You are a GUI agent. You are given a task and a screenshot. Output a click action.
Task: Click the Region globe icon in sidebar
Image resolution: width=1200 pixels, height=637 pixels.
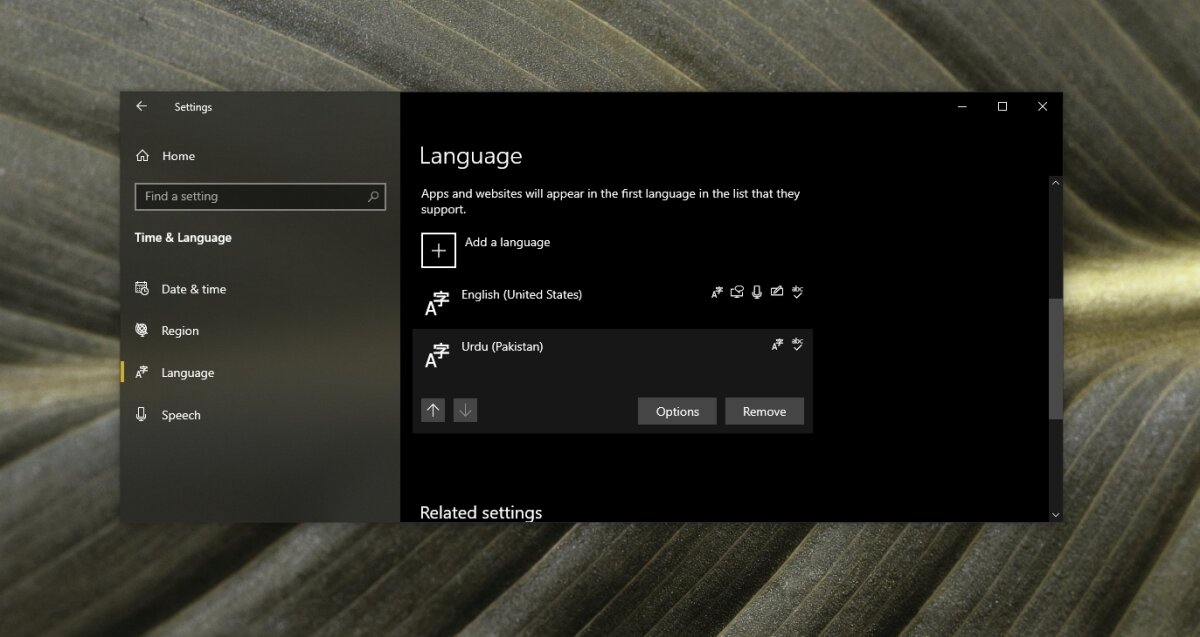coord(141,330)
